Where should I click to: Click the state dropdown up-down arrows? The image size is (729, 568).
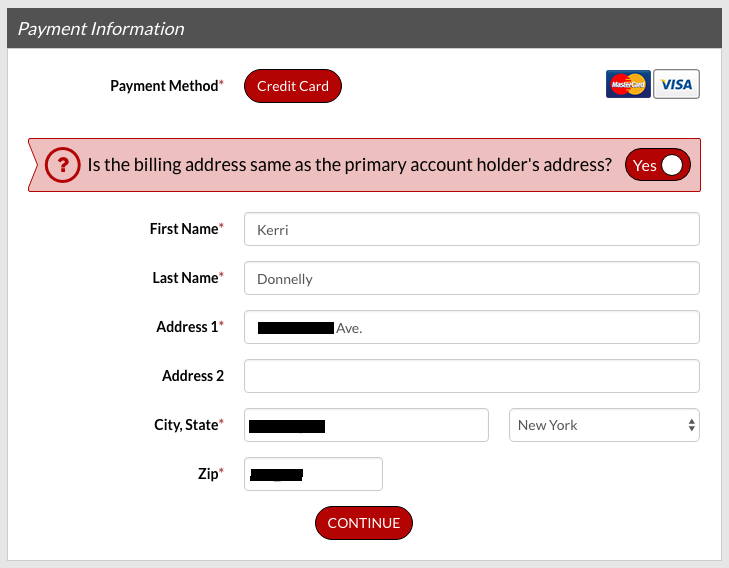click(x=691, y=425)
